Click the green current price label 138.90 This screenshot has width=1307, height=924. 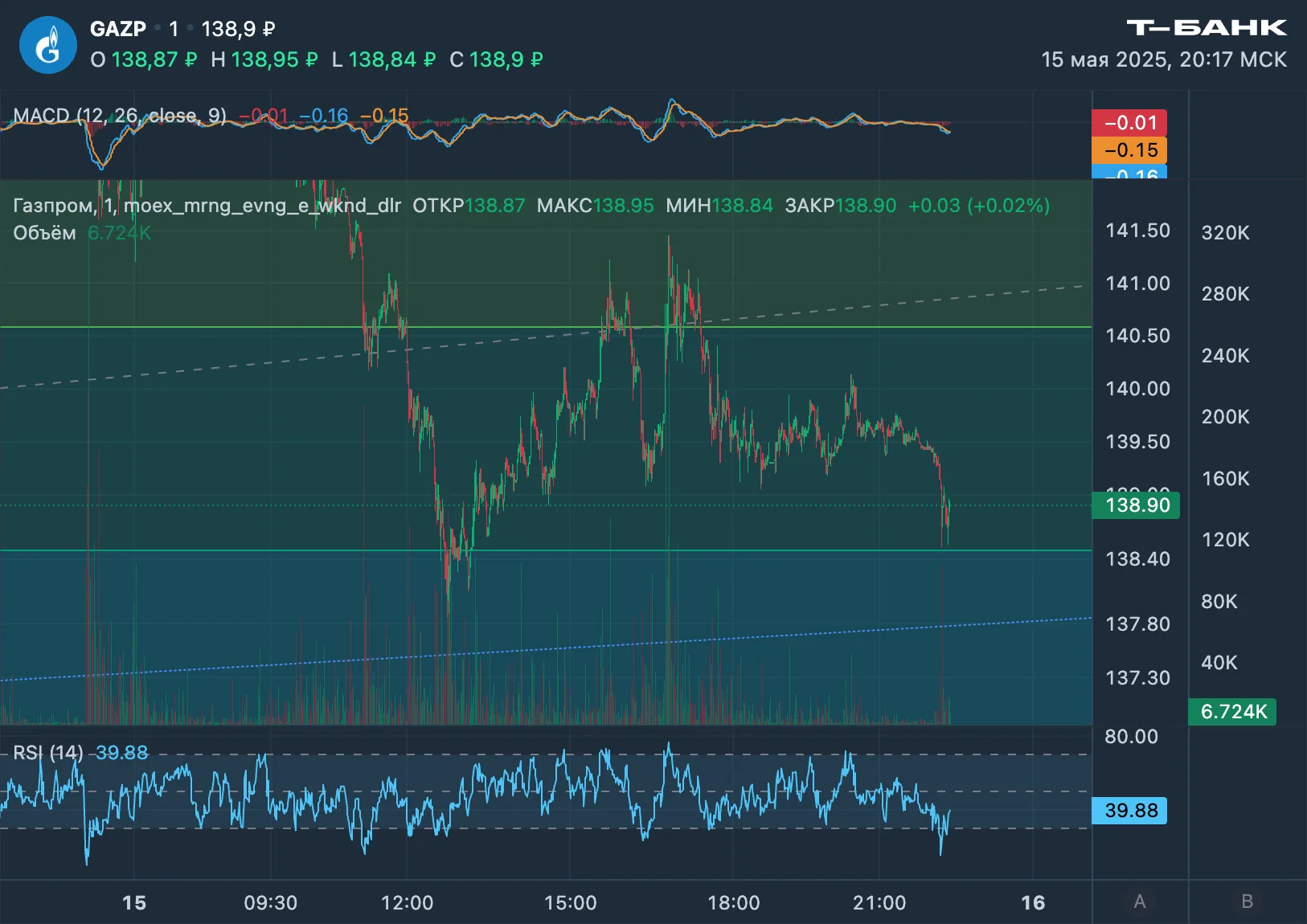pos(1136,505)
